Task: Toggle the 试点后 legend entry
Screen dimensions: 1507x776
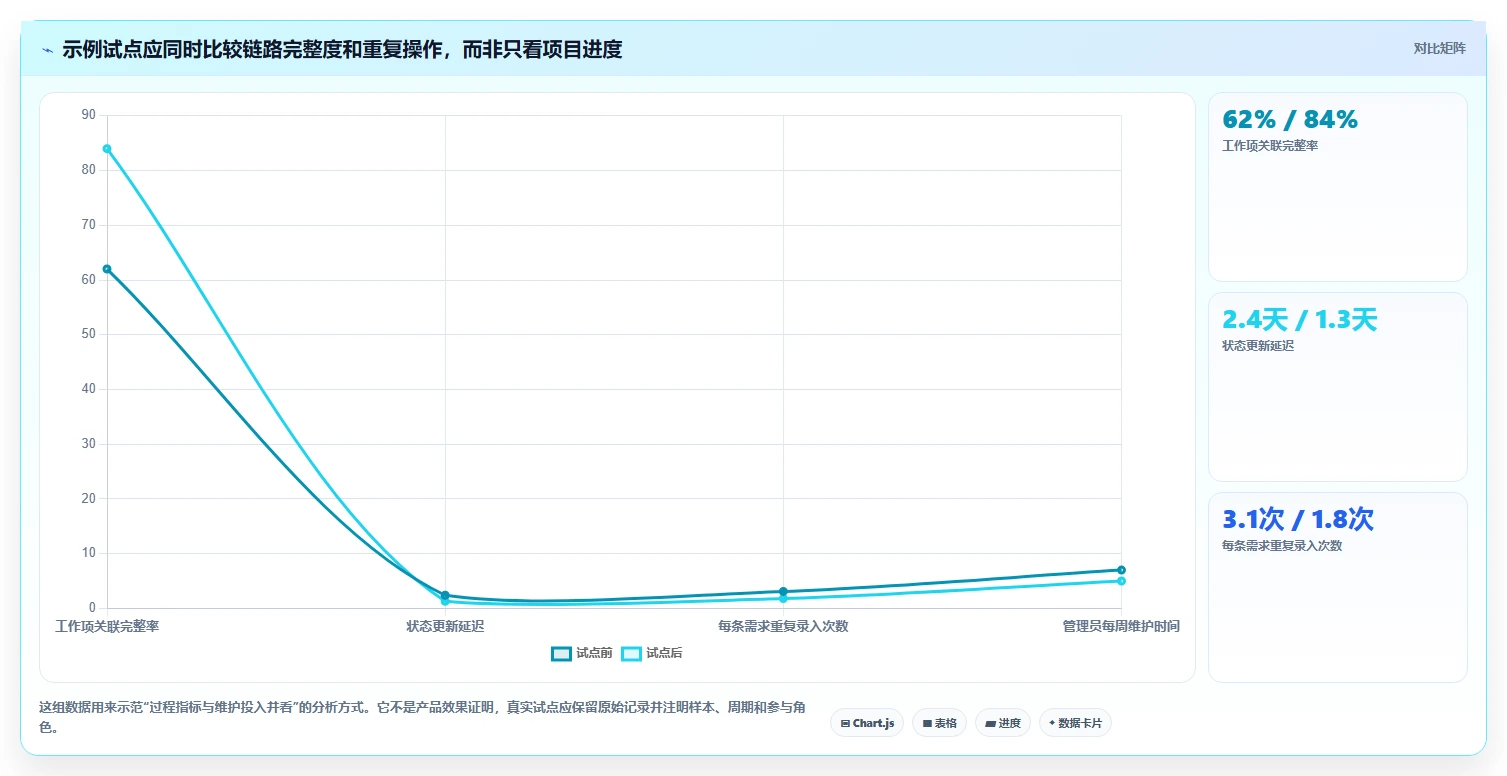Action: click(651, 653)
